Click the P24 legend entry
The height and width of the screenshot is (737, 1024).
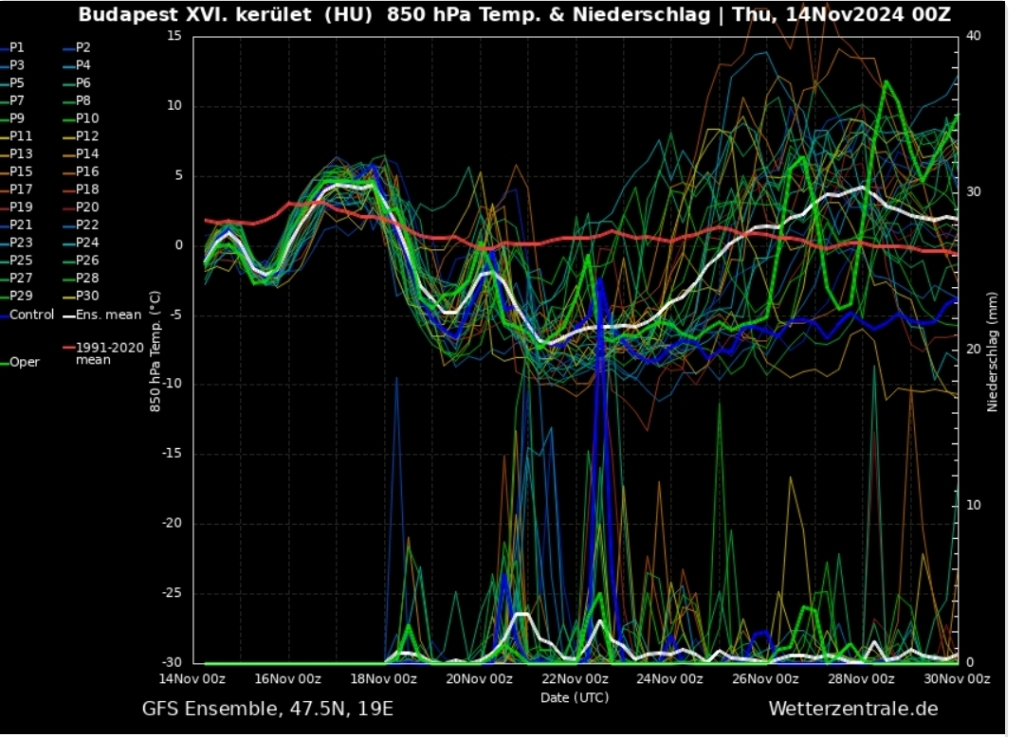tap(83, 243)
